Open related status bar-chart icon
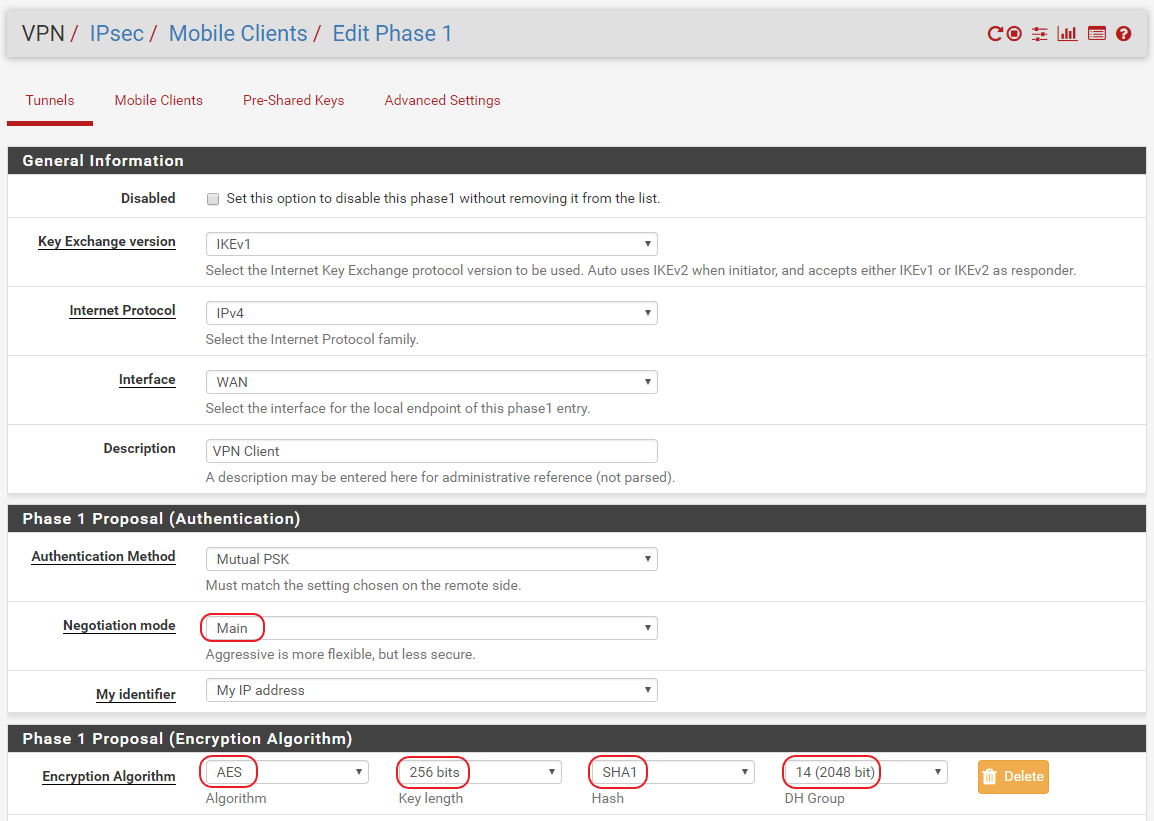This screenshot has width=1154, height=821. 1067,33
